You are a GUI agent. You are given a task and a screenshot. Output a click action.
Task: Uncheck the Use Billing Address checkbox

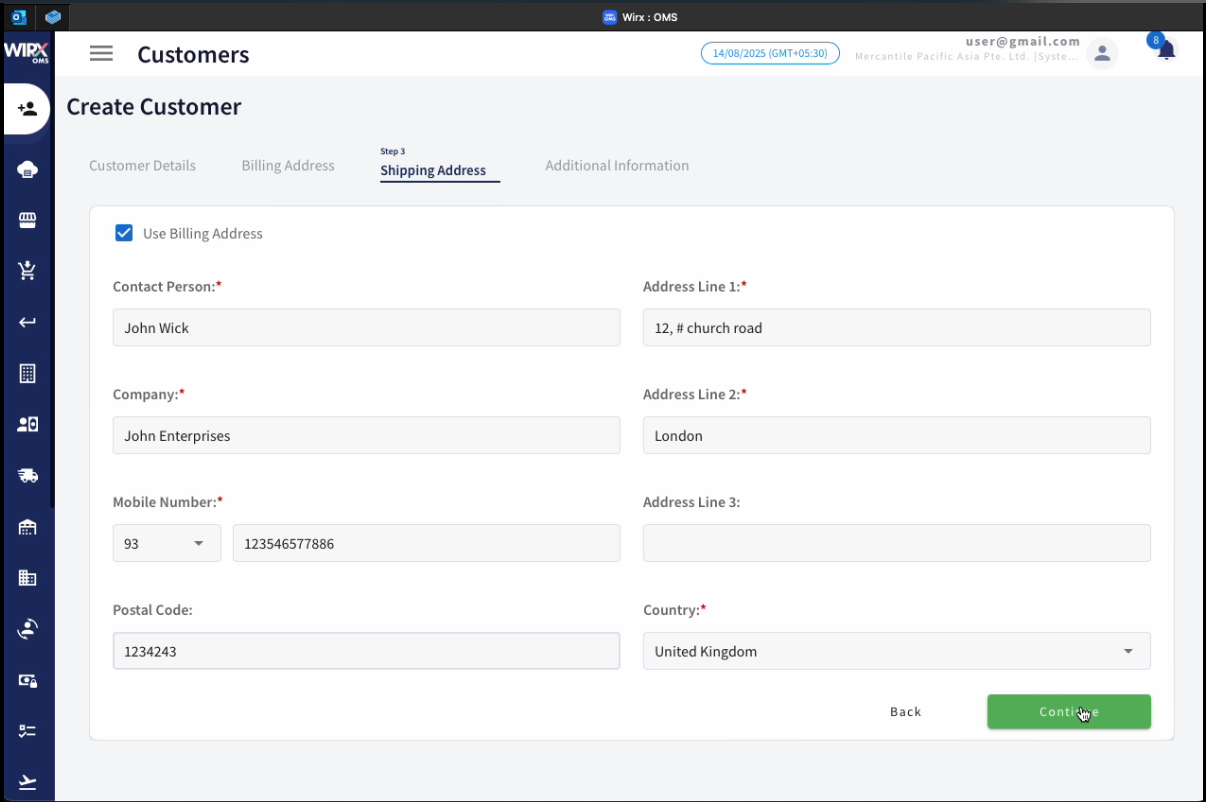point(124,232)
